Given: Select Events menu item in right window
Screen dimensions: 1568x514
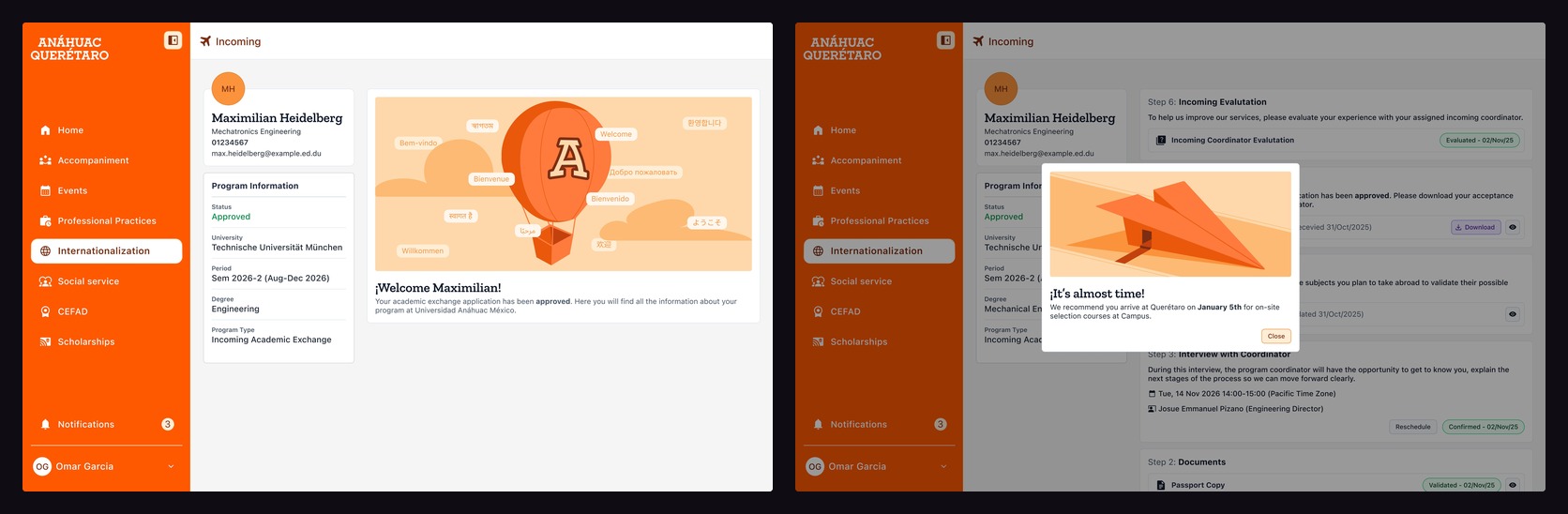Looking at the screenshot, I should (x=879, y=190).
